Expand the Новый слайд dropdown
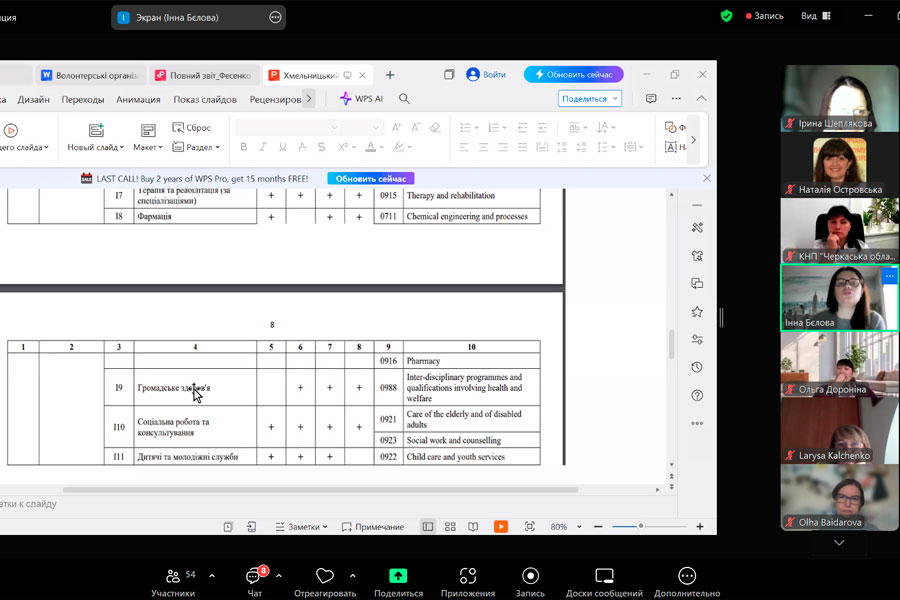Viewport: 900px width, 600px height. click(96, 147)
